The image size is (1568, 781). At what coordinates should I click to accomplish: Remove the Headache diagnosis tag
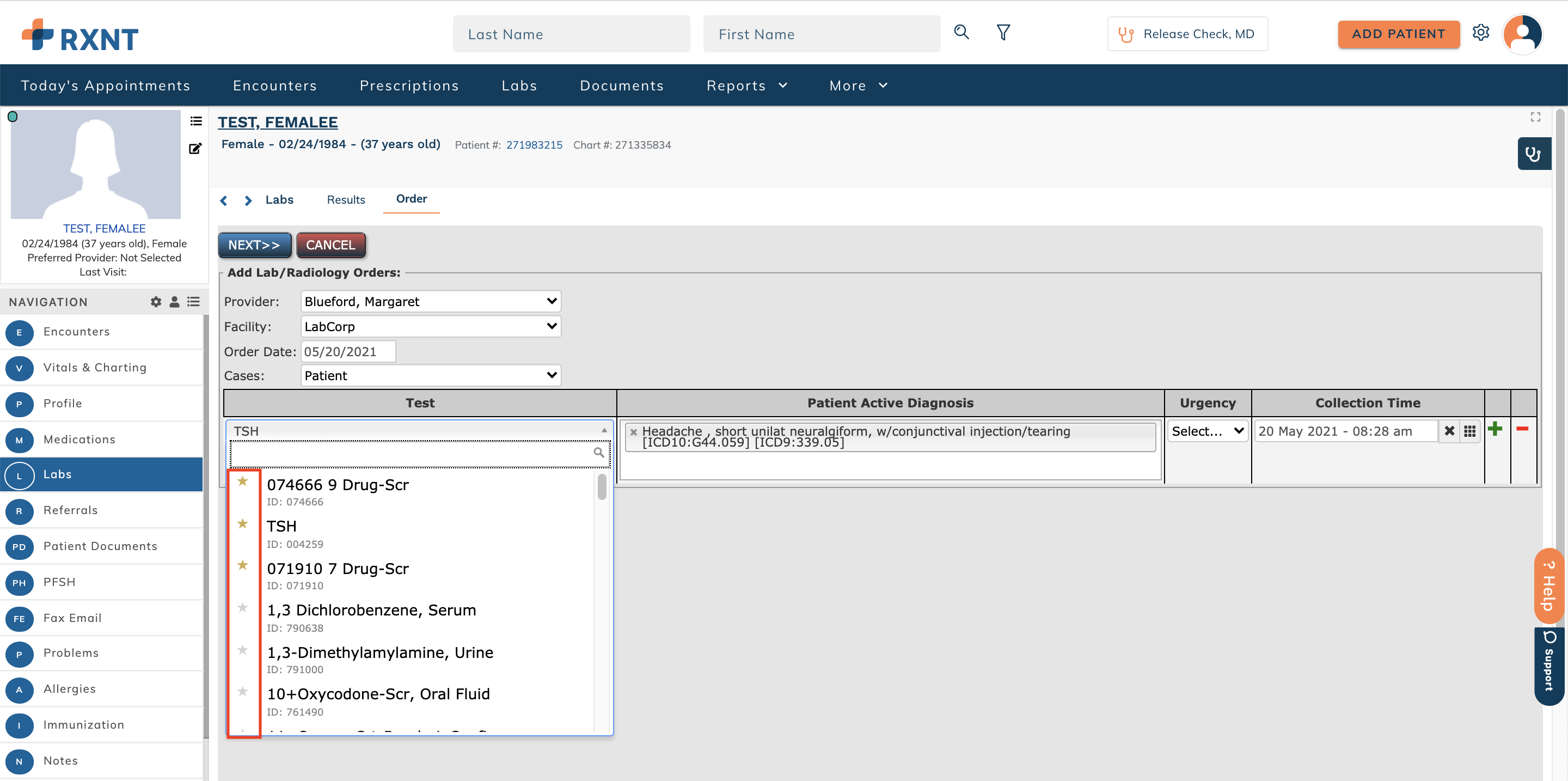coord(634,432)
